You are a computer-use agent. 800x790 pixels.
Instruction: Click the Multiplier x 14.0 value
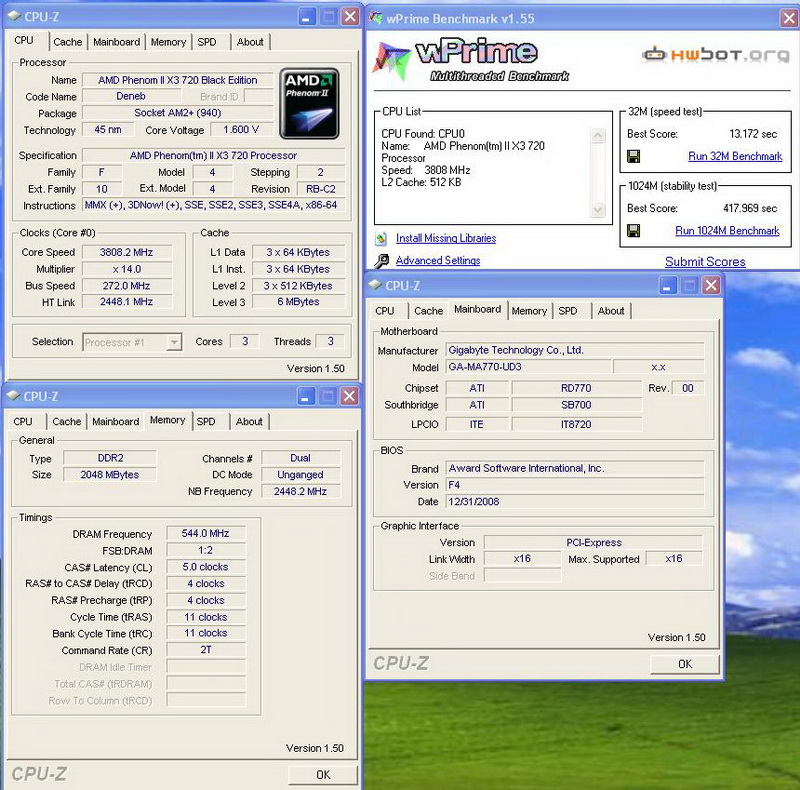[x=127, y=269]
